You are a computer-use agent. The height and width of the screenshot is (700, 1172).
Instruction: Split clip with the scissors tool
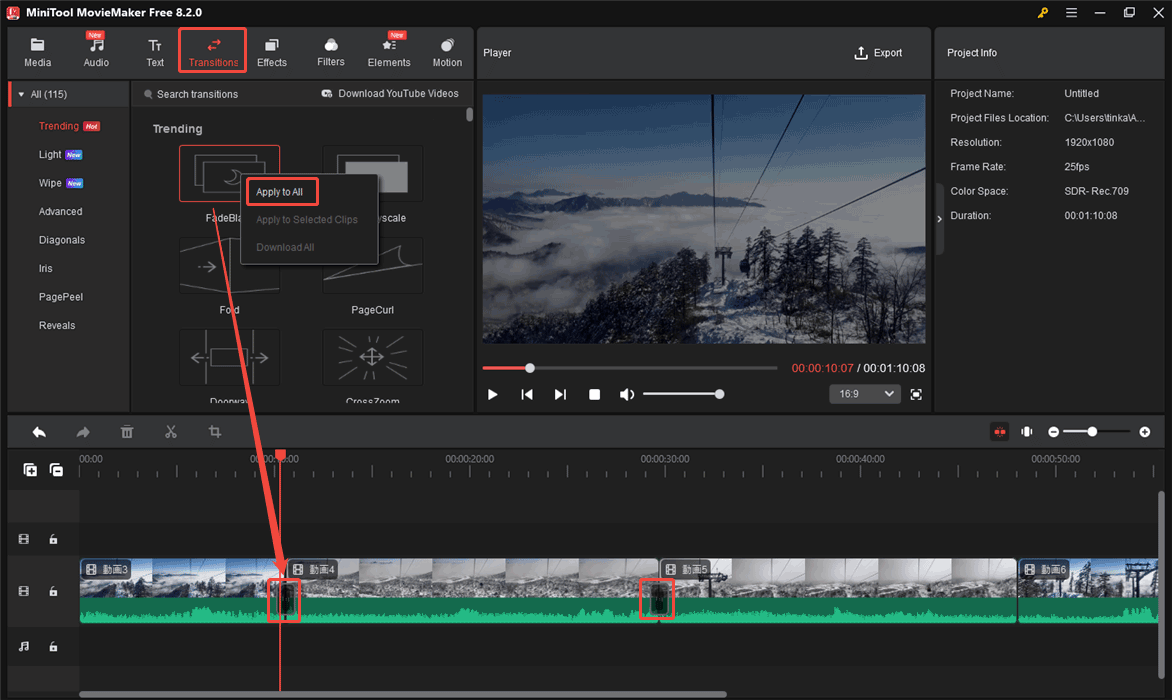point(171,432)
